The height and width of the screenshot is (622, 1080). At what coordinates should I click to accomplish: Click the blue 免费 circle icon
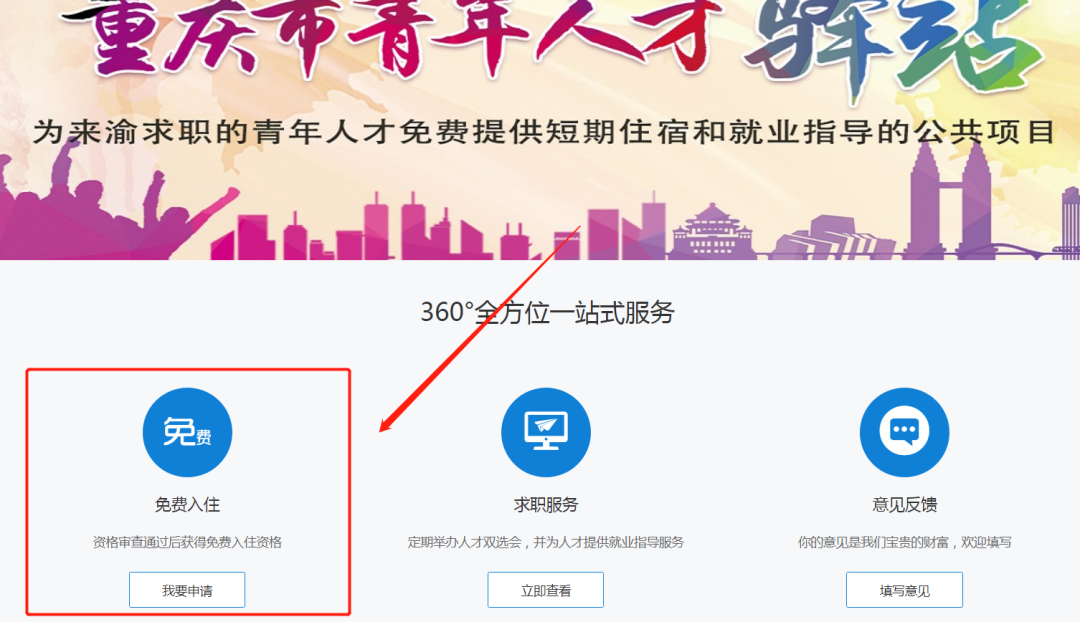[x=187, y=432]
